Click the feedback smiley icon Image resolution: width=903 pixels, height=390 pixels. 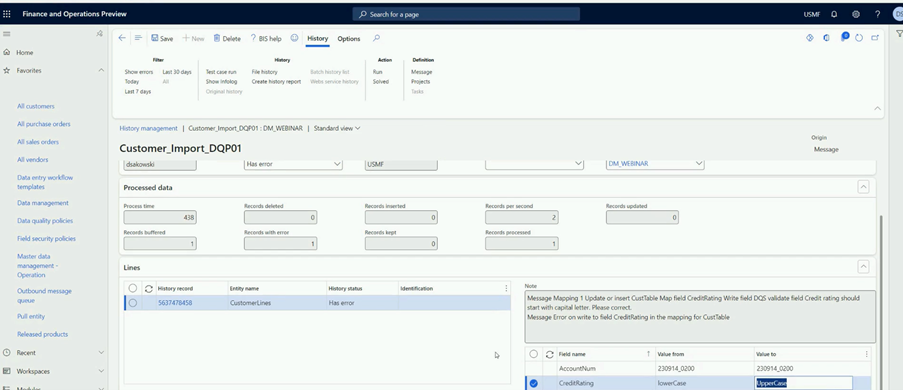pos(294,38)
